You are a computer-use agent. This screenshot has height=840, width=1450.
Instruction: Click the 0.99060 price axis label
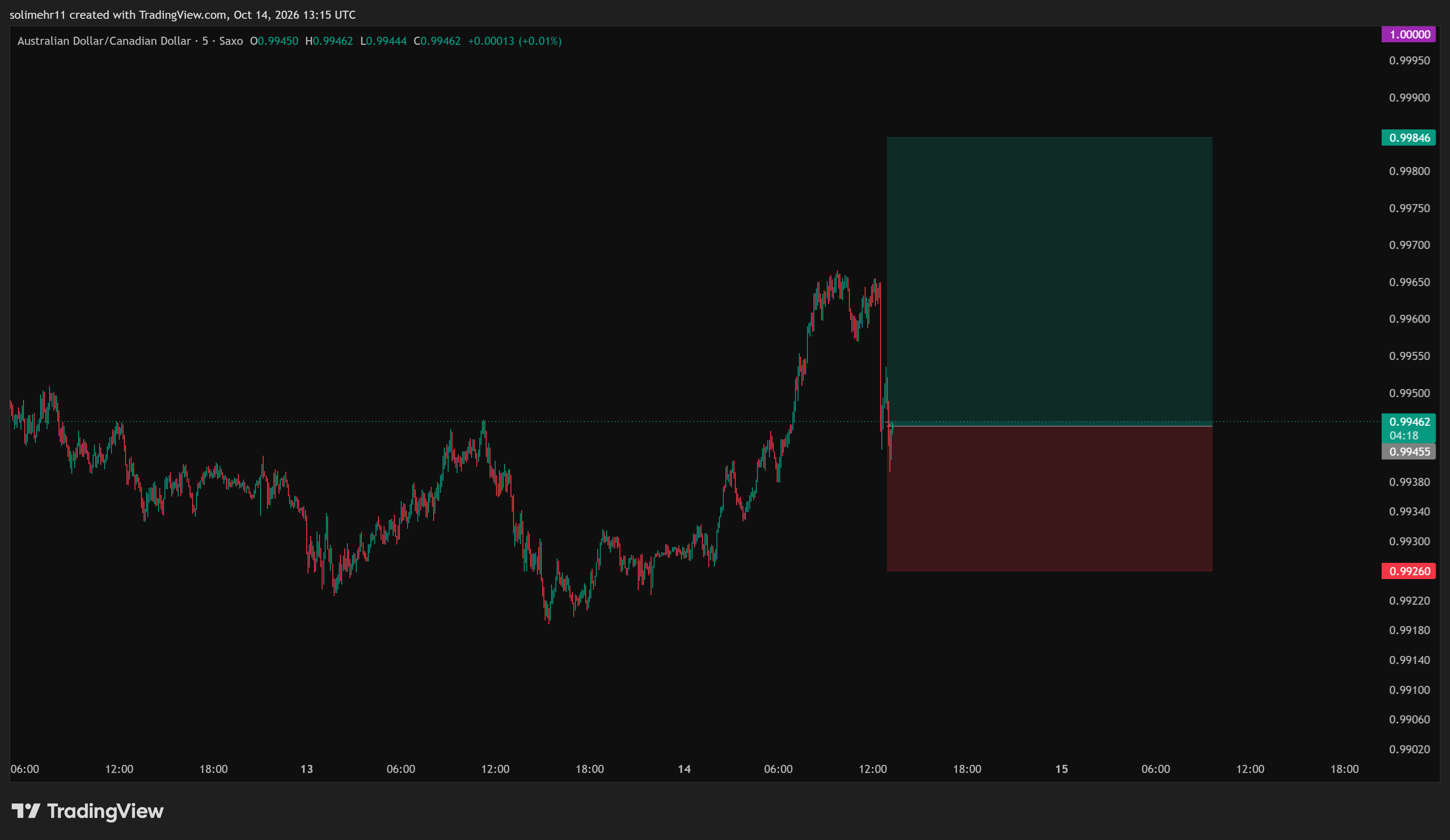pos(1409,720)
